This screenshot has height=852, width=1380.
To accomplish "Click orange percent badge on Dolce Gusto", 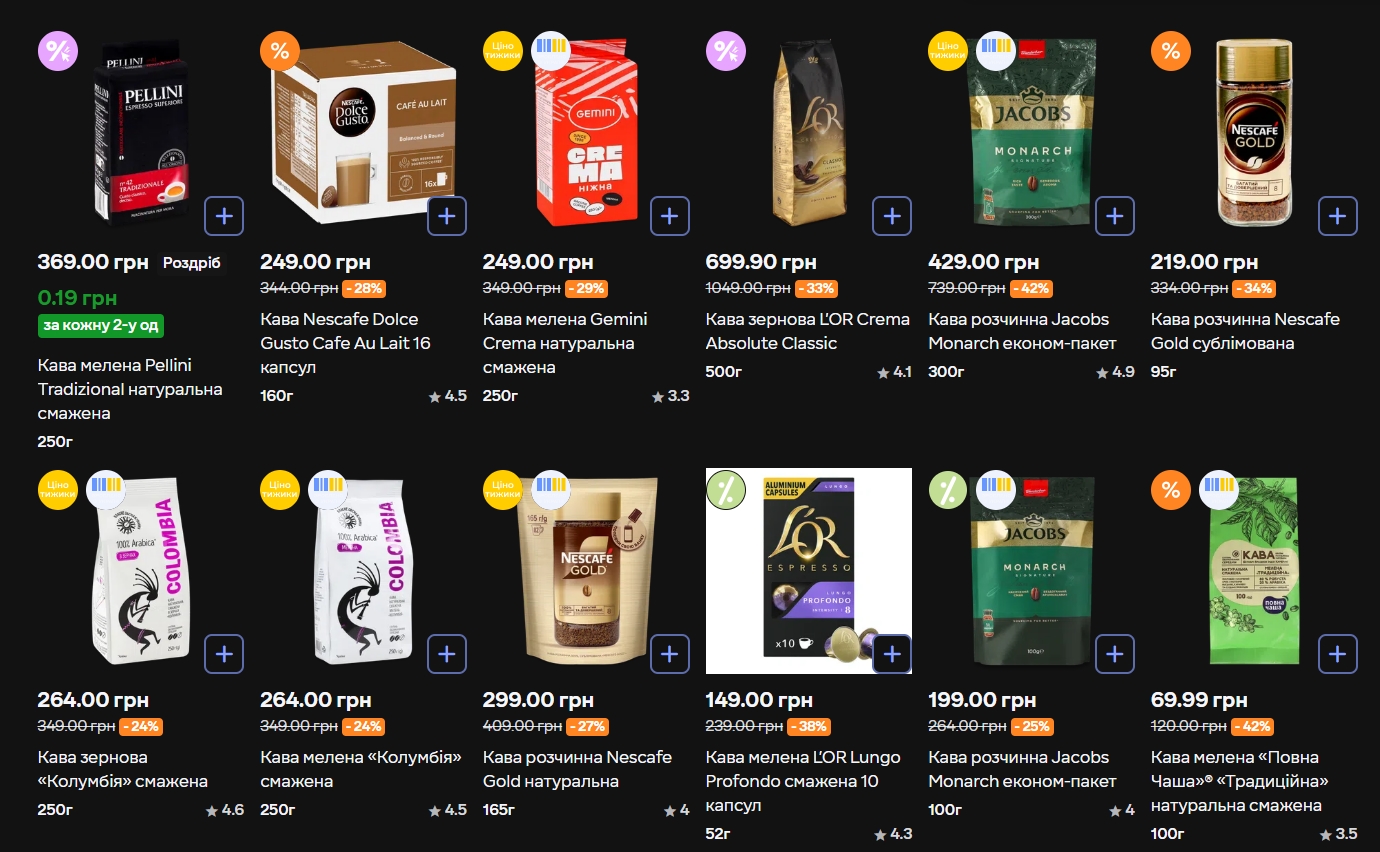I will pyautogui.click(x=280, y=51).
